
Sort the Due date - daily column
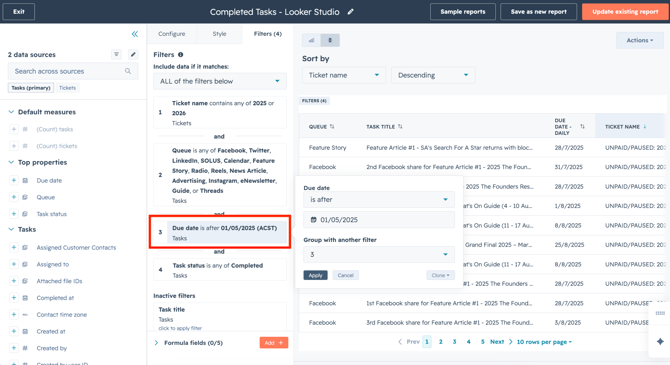(582, 127)
